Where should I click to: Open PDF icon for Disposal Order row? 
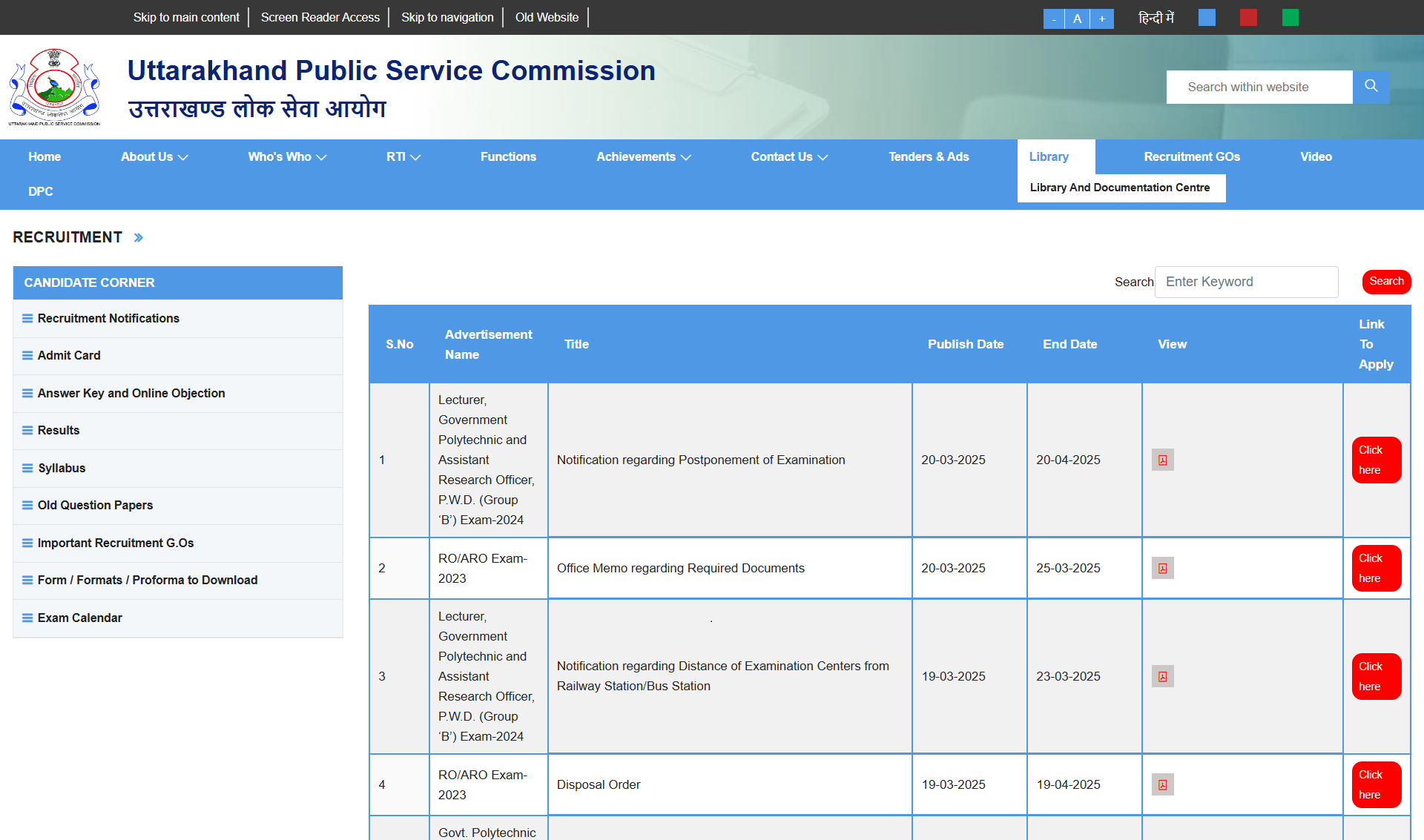pos(1162,785)
